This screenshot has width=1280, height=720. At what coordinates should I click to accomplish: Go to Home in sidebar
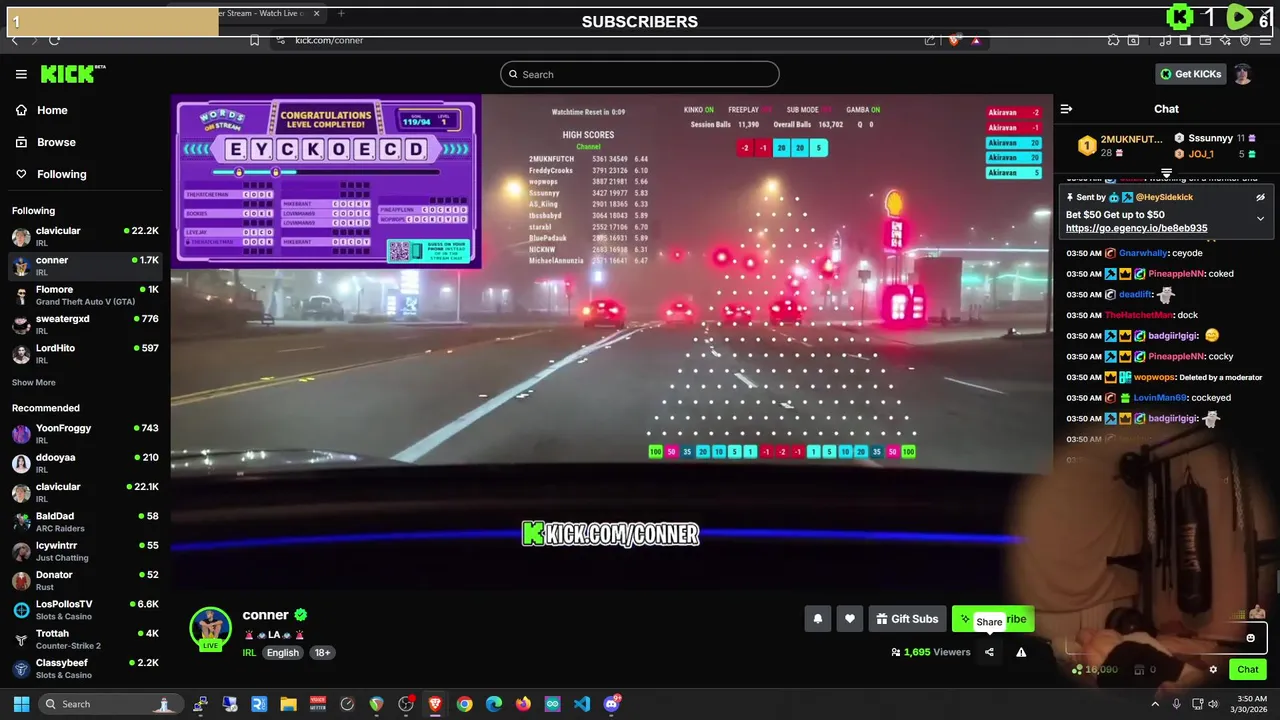point(52,111)
